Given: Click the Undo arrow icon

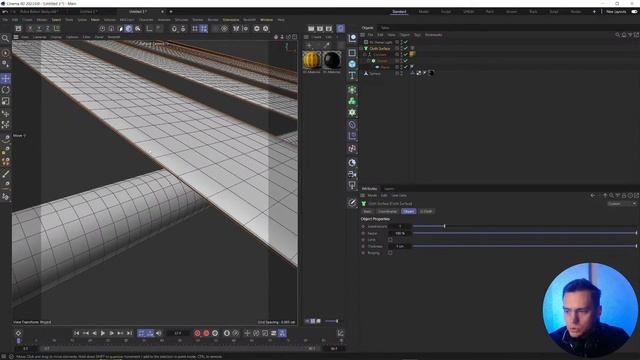Looking at the screenshot, I should [x=5, y=12].
